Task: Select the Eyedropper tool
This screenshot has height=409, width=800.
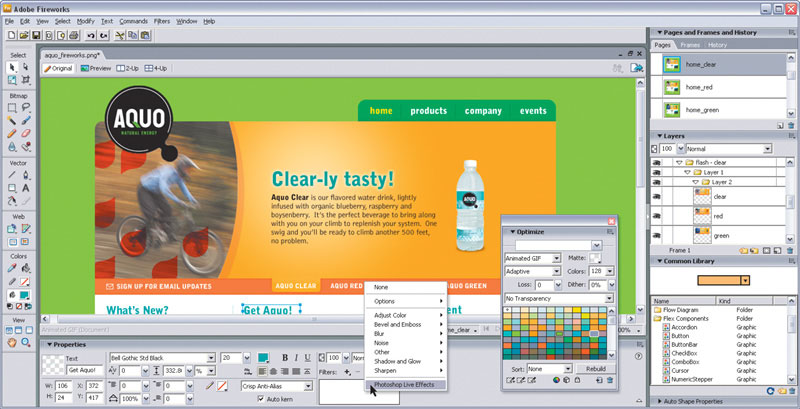Action: tap(12, 268)
